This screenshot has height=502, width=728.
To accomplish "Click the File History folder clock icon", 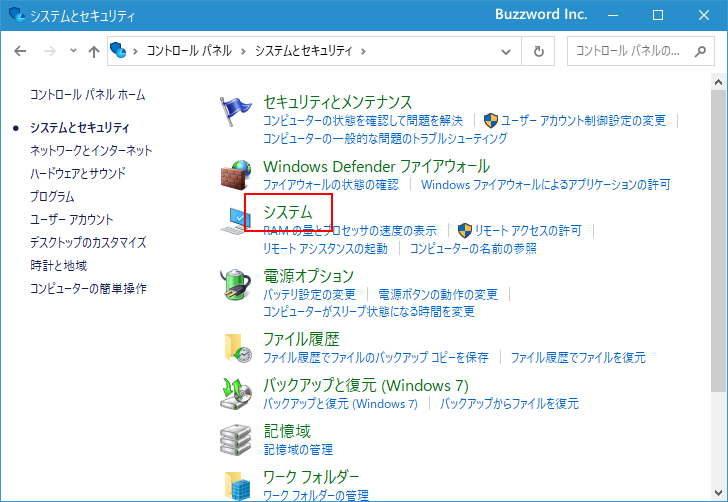I will (237, 348).
